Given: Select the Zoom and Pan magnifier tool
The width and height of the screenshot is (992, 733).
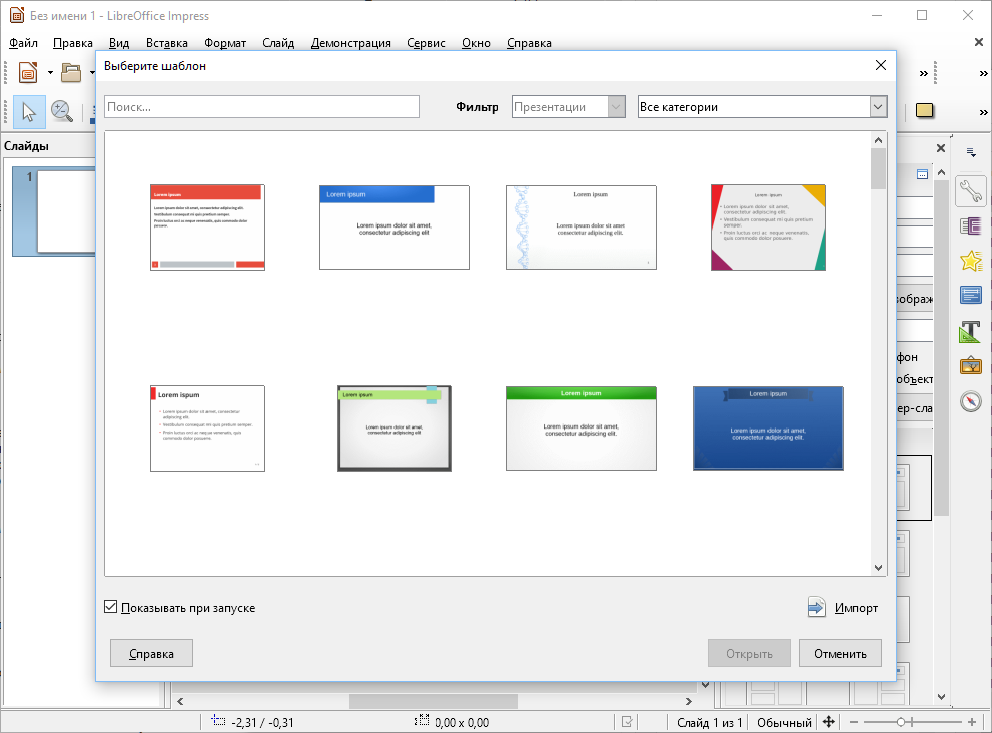Looking at the screenshot, I should pos(62,112).
